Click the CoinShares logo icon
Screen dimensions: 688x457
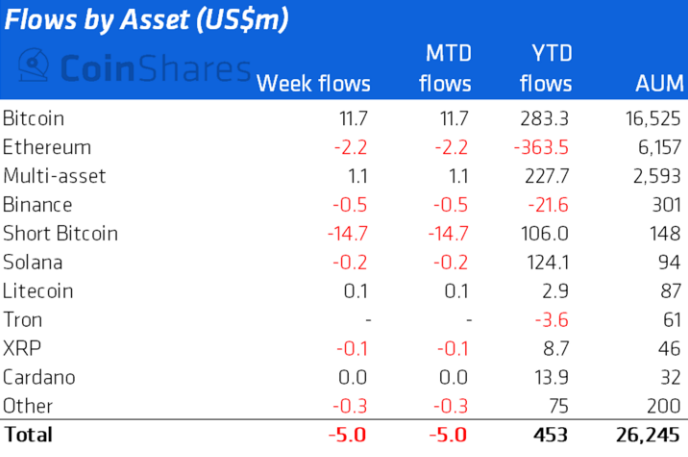[36, 68]
